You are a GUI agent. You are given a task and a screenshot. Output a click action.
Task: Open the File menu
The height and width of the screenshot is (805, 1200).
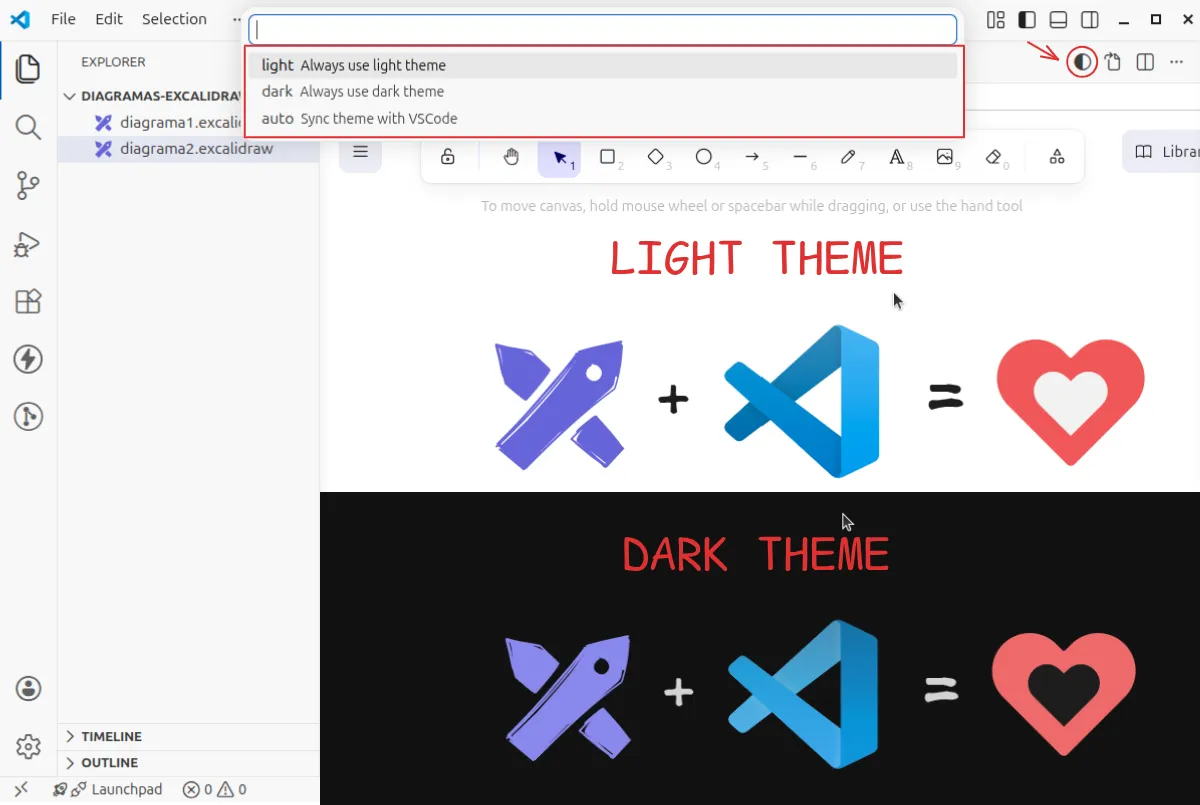click(x=63, y=19)
